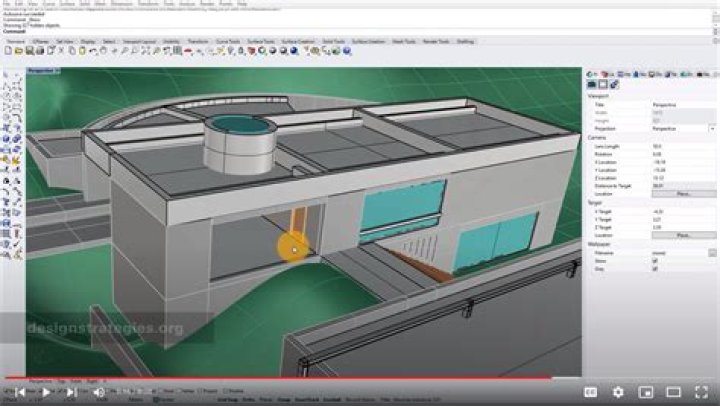Click wallpaper filename browse button
Viewport: 720px width, 406px height.
[712, 254]
